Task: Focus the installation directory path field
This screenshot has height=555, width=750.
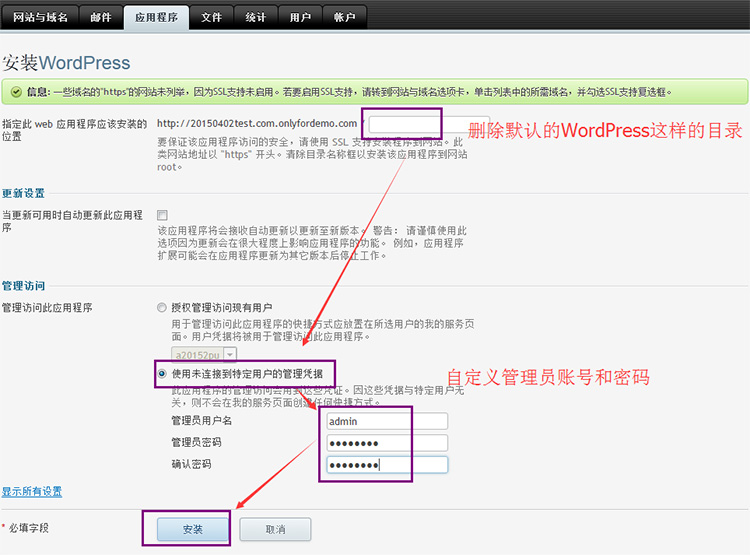Action: point(429,124)
